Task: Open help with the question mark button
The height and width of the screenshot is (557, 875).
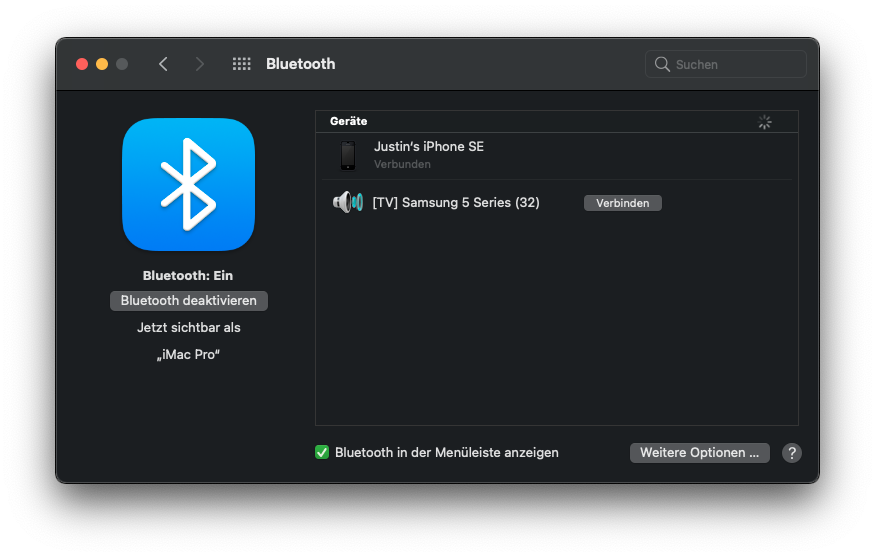Action: (791, 453)
